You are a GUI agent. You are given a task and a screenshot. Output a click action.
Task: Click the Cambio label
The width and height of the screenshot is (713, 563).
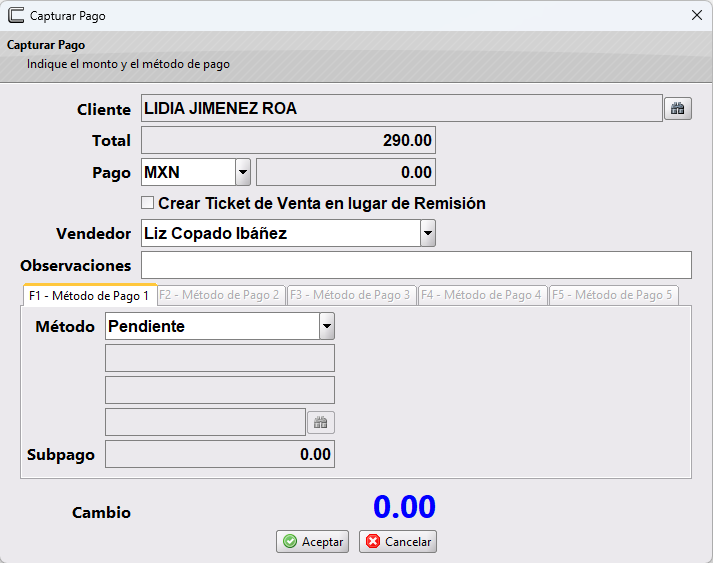101,513
